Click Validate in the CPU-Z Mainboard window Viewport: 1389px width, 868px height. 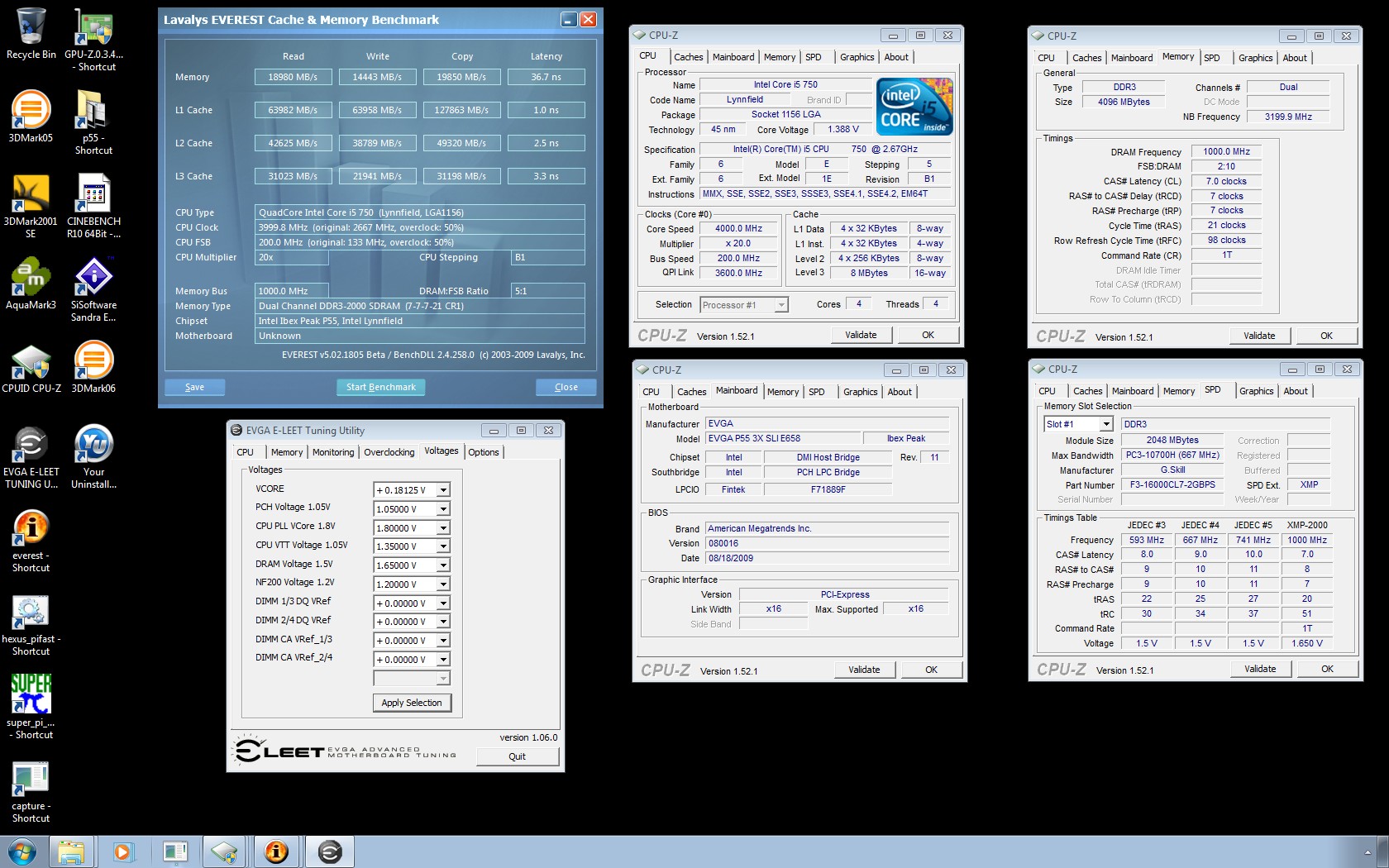click(864, 670)
